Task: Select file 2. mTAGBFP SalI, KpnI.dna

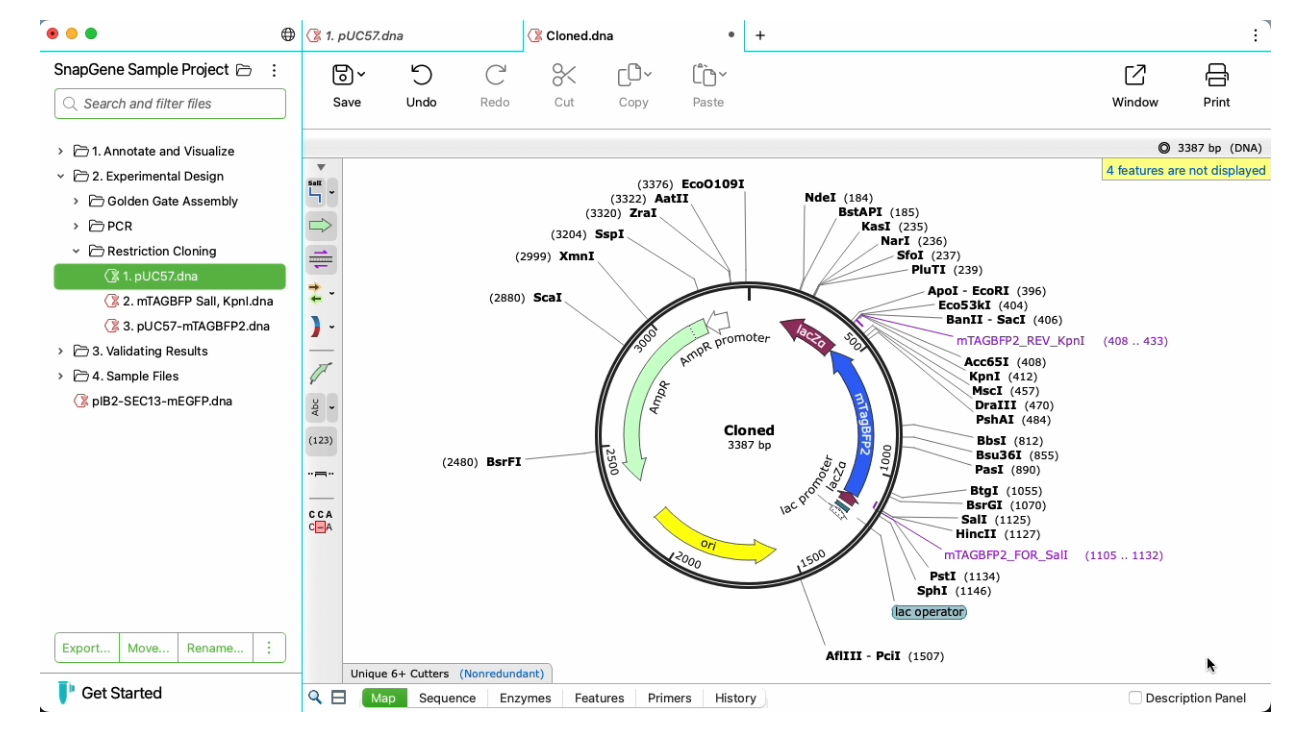Action: click(x=188, y=301)
